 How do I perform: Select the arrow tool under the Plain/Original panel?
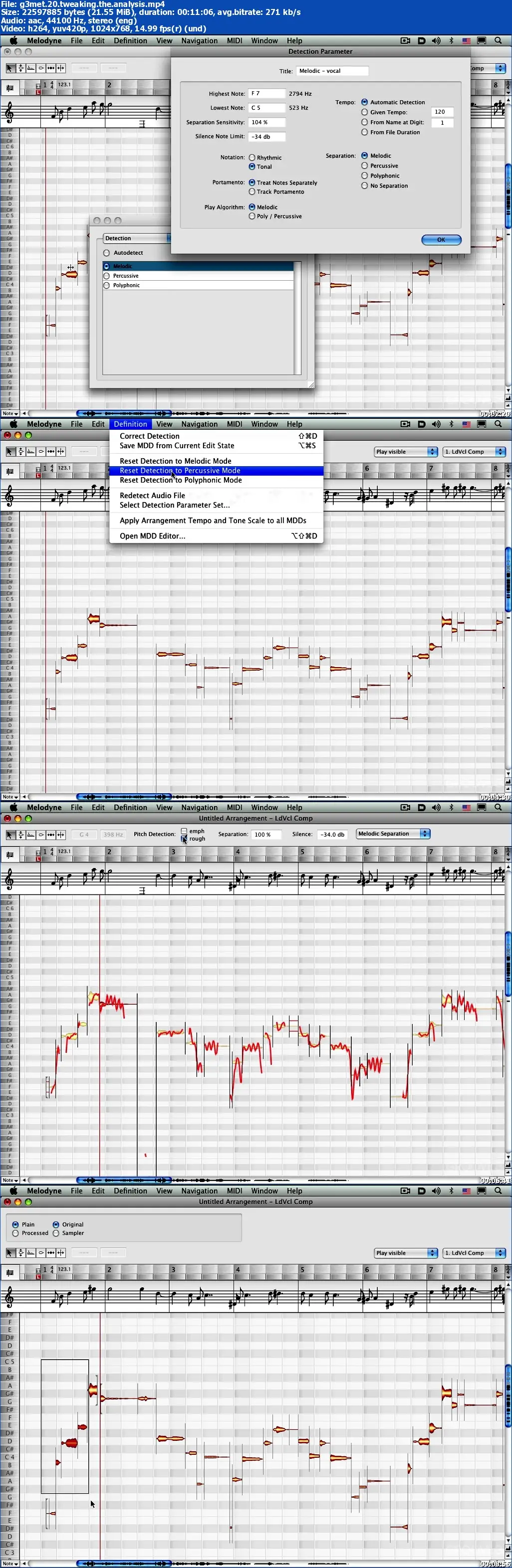pyautogui.click(x=10, y=1253)
